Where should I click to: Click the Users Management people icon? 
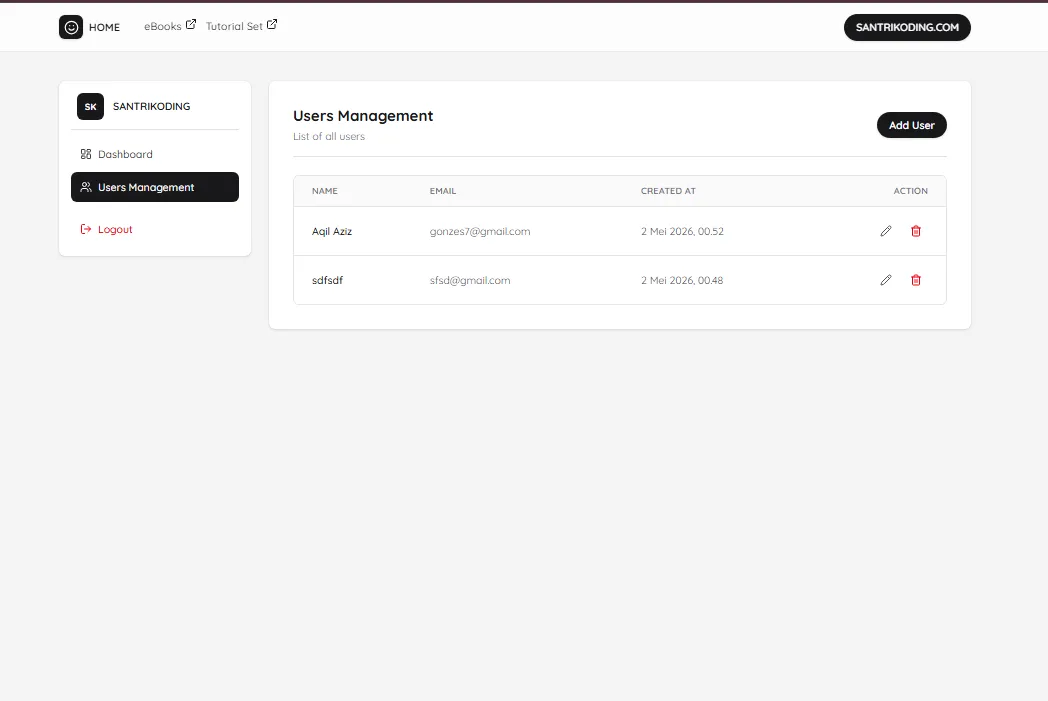point(86,187)
